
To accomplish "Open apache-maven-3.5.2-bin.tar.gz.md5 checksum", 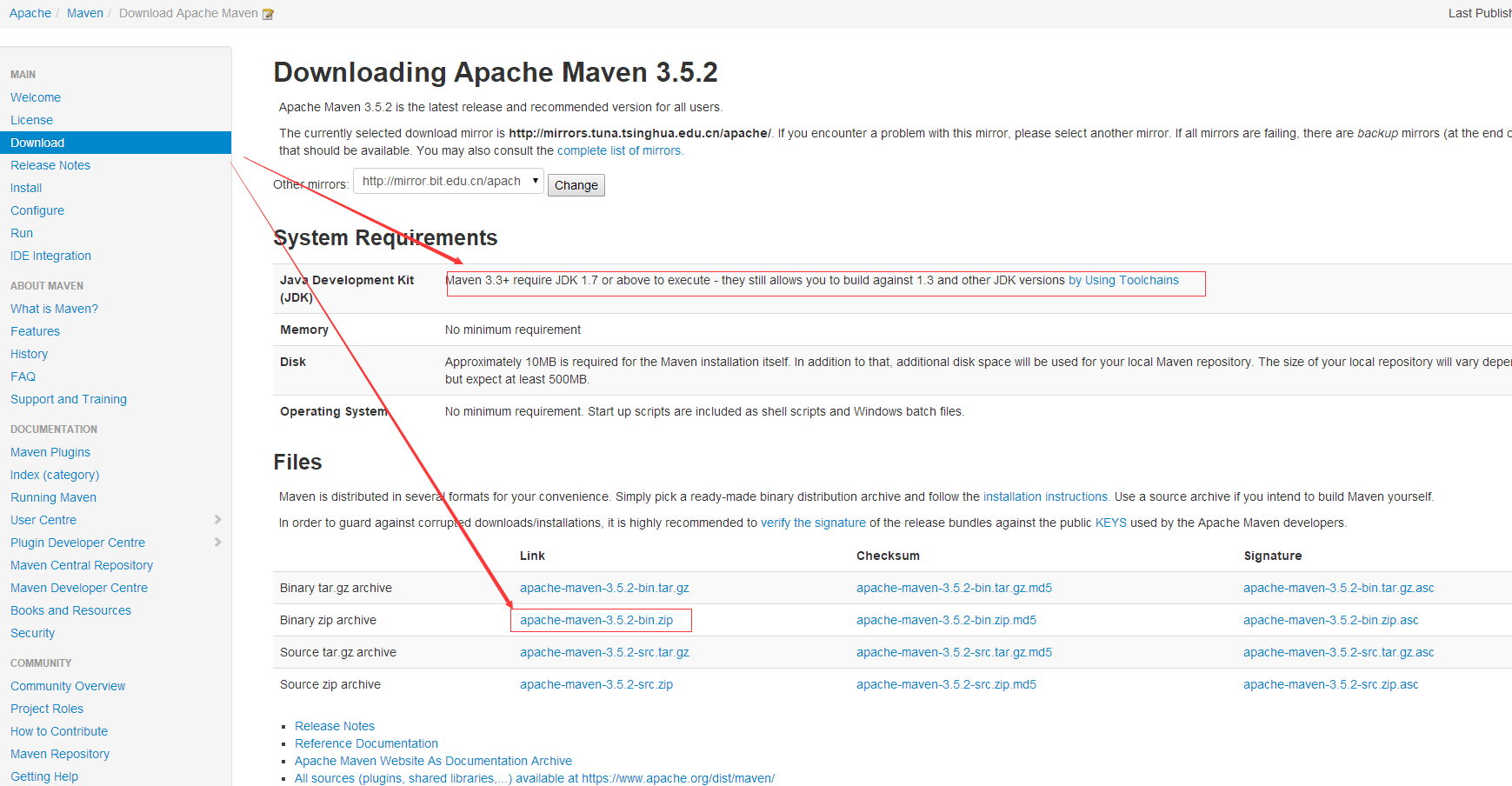I will (954, 588).
